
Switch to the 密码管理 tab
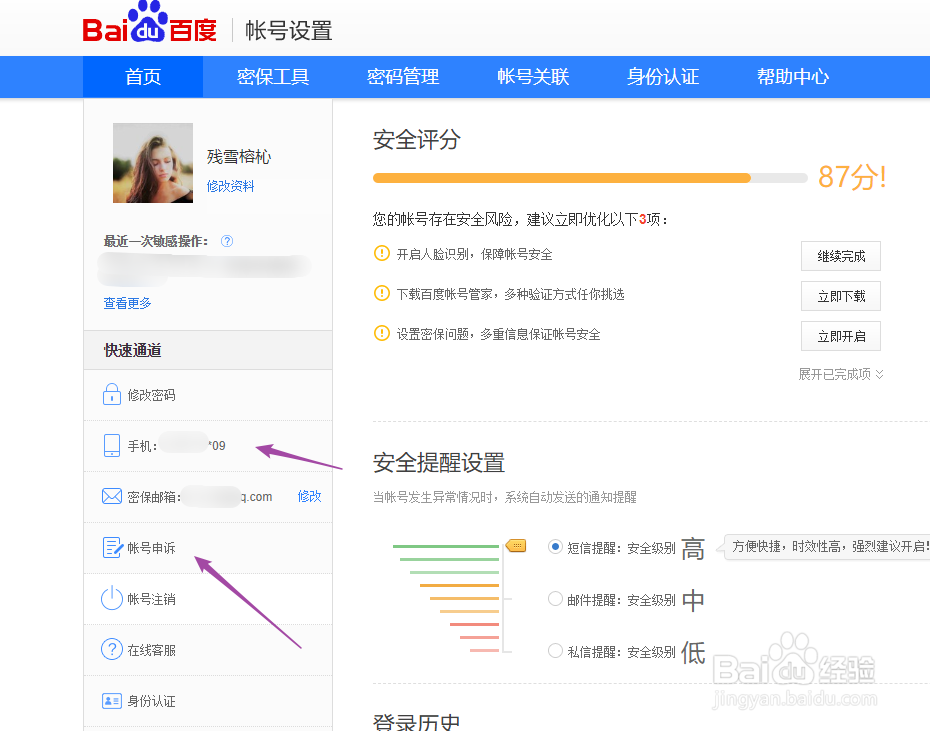click(x=403, y=76)
